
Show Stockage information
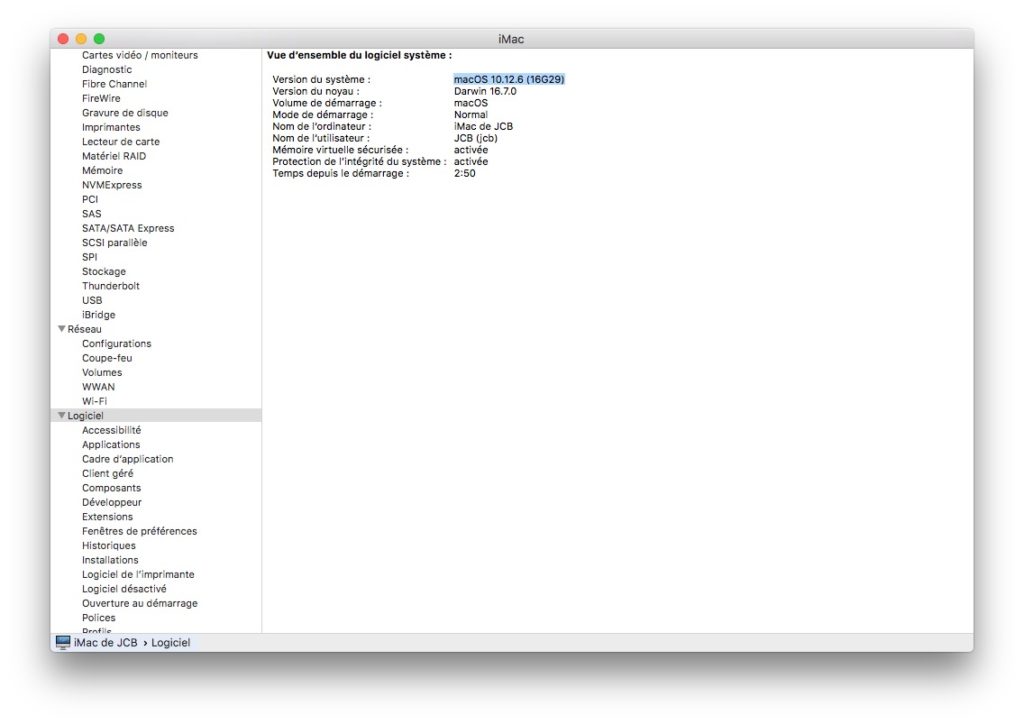[x=104, y=271]
